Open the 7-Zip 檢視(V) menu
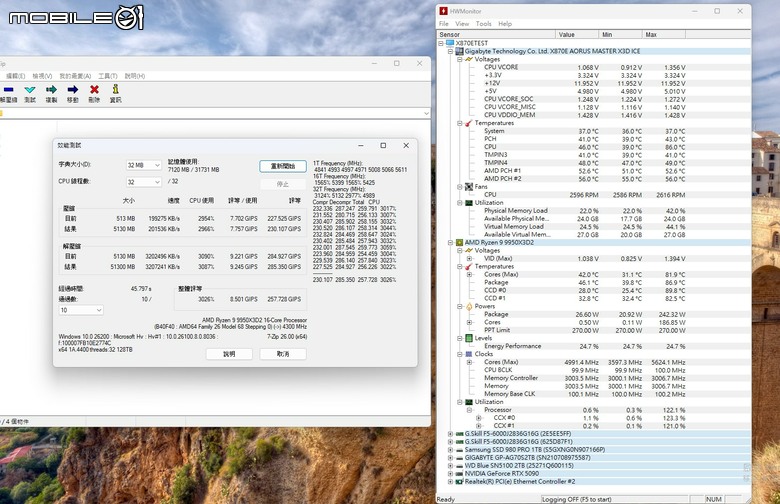This screenshot has height=504, width=780. click(42, 76)
